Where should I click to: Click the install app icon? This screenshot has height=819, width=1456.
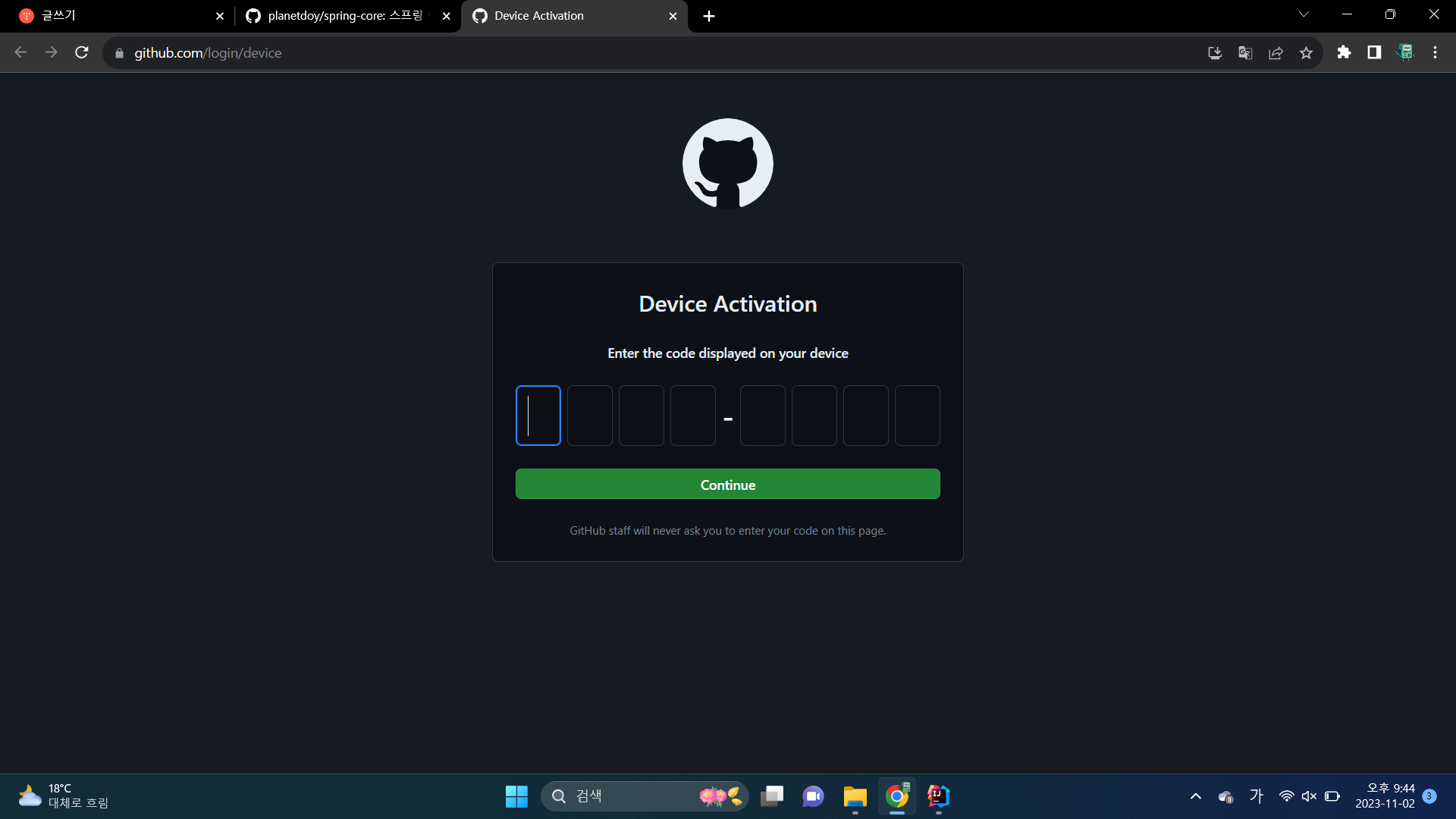pyautogui.click(x=1215, y=52)
